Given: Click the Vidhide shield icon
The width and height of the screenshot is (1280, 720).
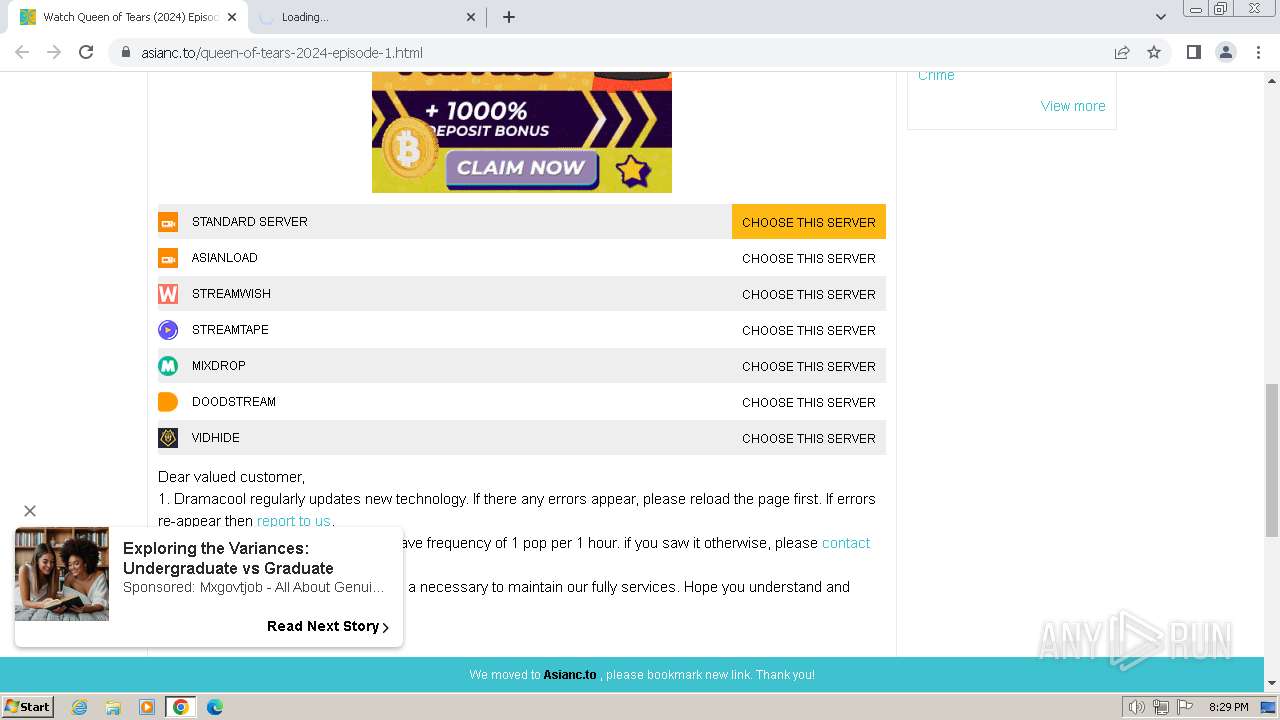Looking at the screenshot, I should [x=168, y=438].
